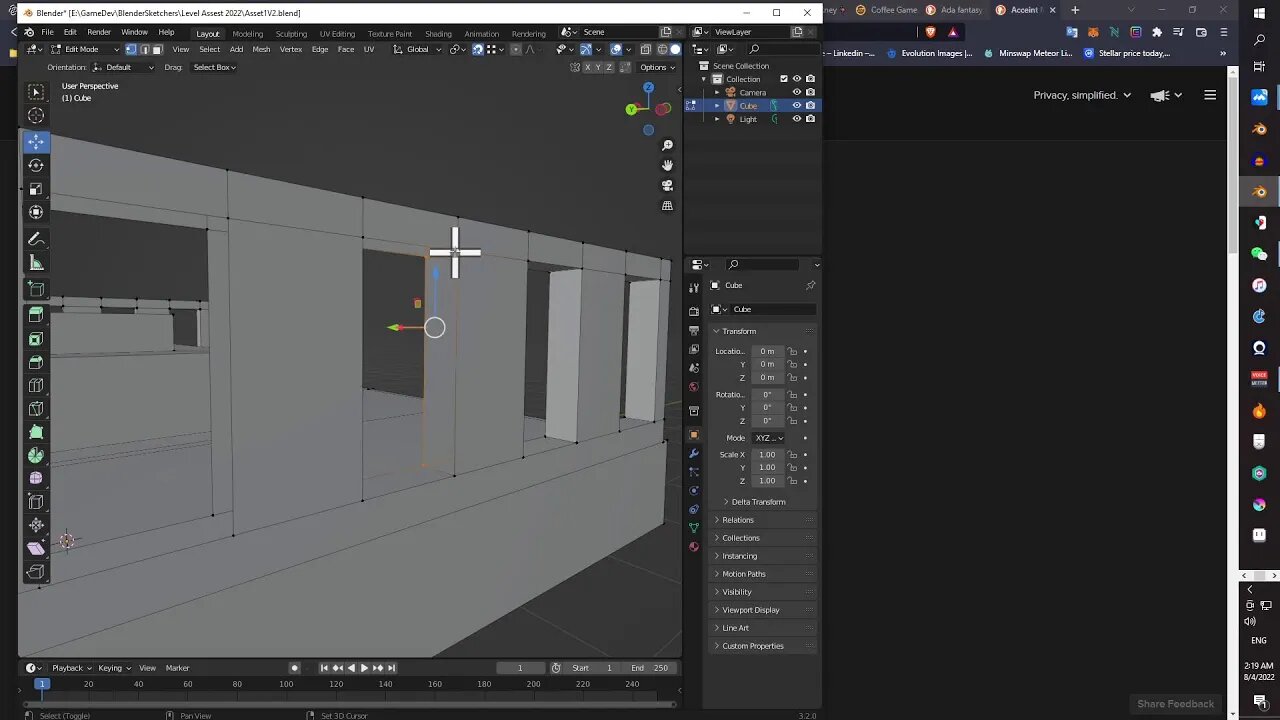Open the Render properties tab icon
1280x720 pixels.
coord(694,311)
